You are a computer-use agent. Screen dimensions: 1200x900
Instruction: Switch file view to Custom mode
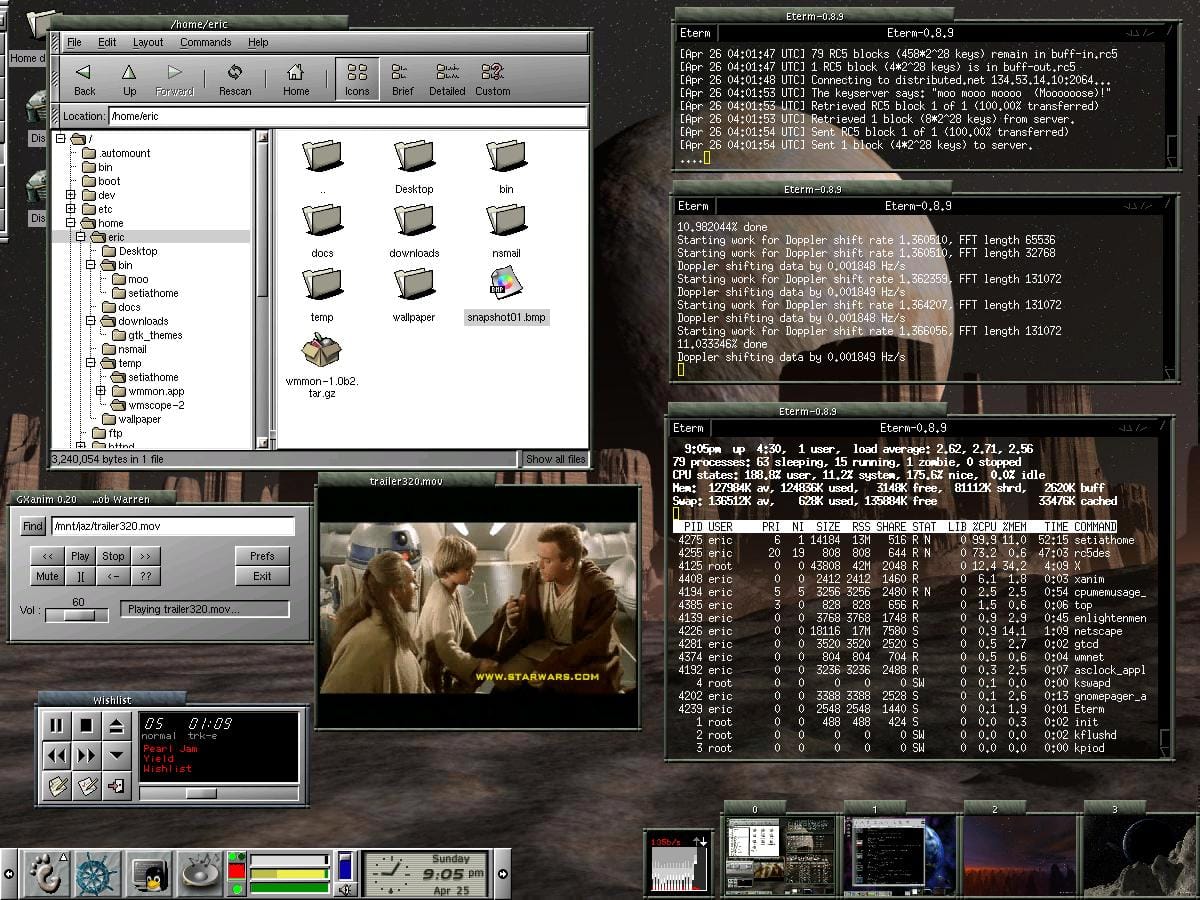point(492,78)
